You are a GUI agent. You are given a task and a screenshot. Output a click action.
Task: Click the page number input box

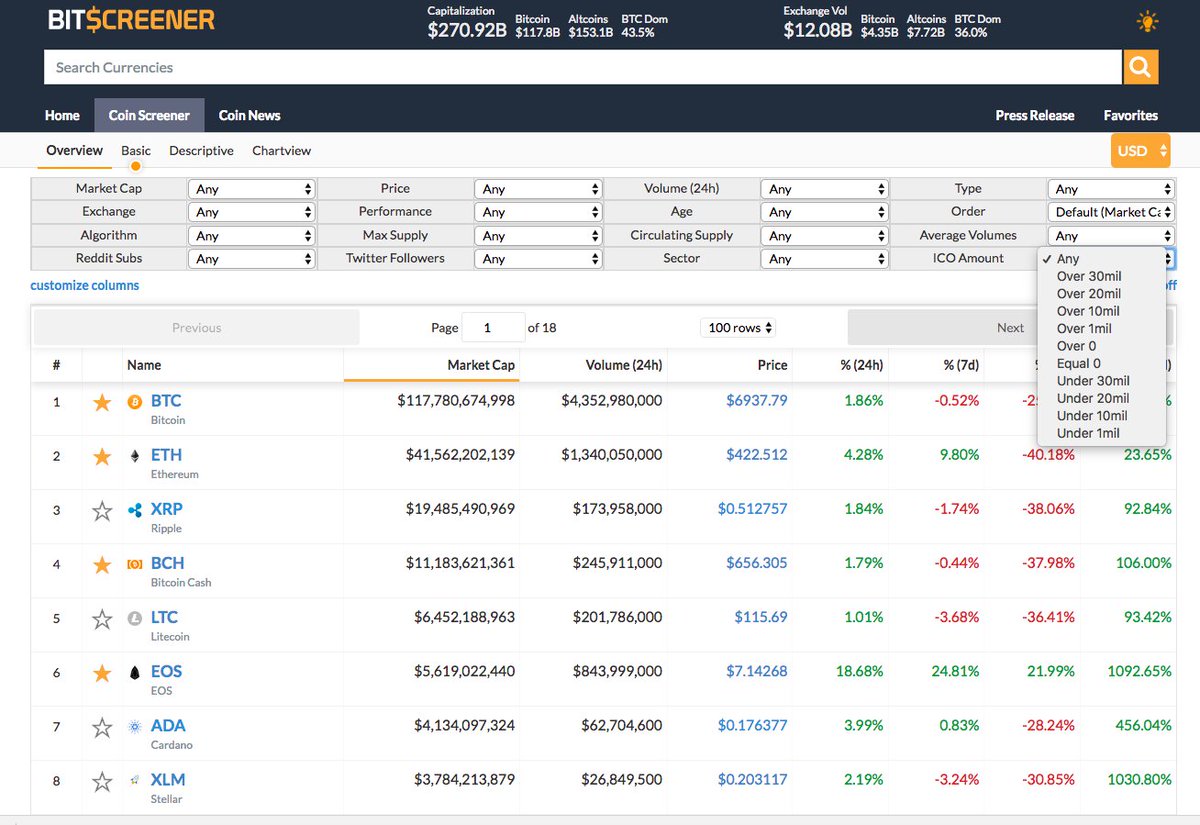[494, 328]
